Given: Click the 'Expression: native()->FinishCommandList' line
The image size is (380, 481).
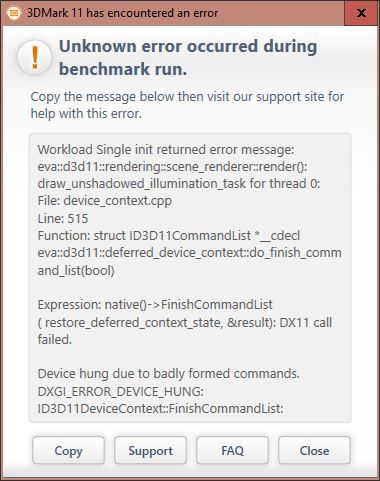Looking at the screenshot, I should (155, 305).
